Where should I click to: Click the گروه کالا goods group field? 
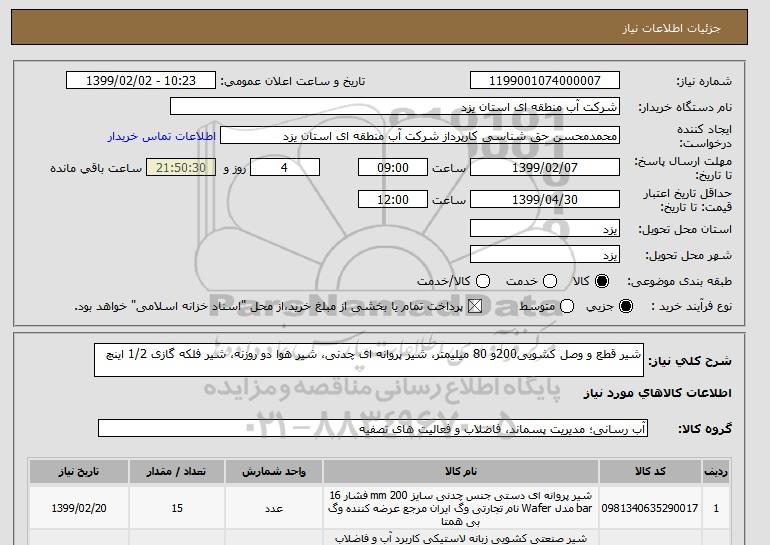click(373, 429)
